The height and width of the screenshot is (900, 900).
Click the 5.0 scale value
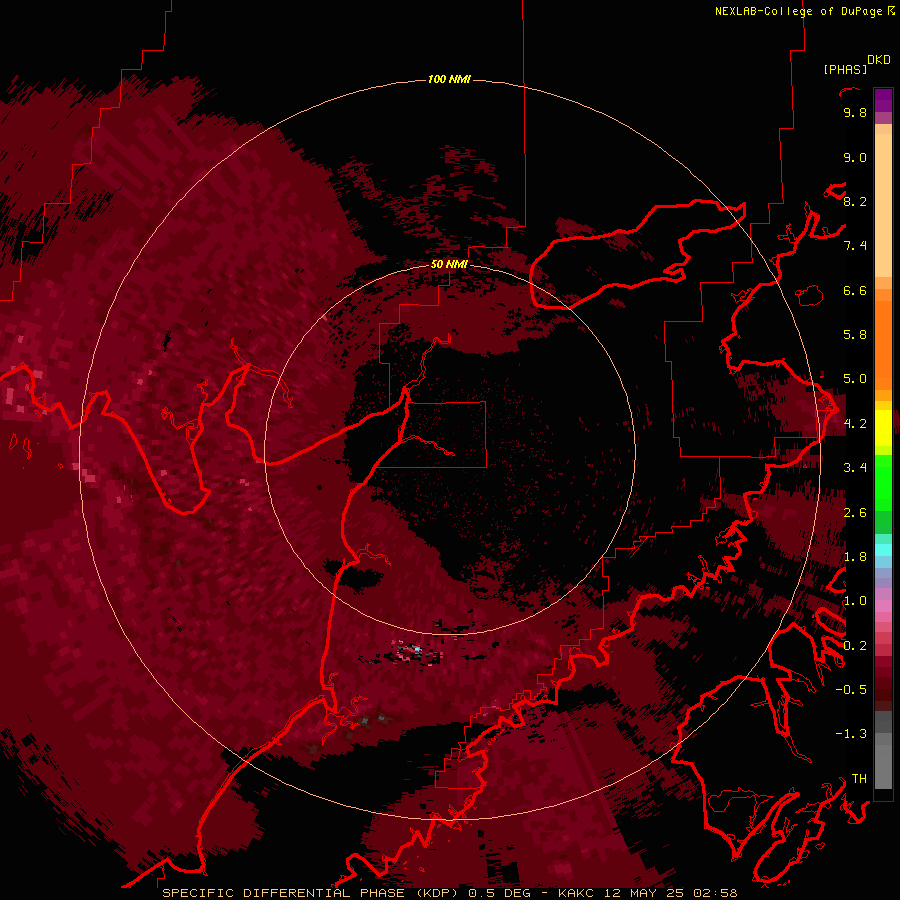855,379
